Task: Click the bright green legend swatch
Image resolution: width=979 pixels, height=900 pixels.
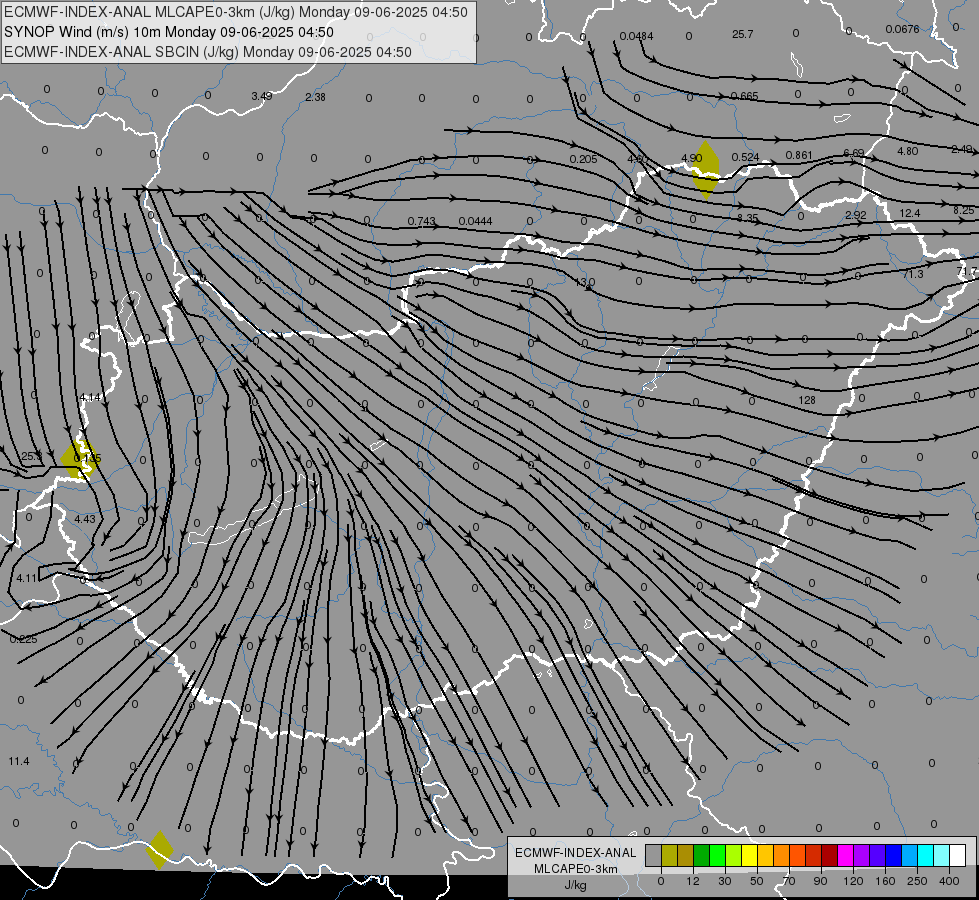Action: [717, 856]
